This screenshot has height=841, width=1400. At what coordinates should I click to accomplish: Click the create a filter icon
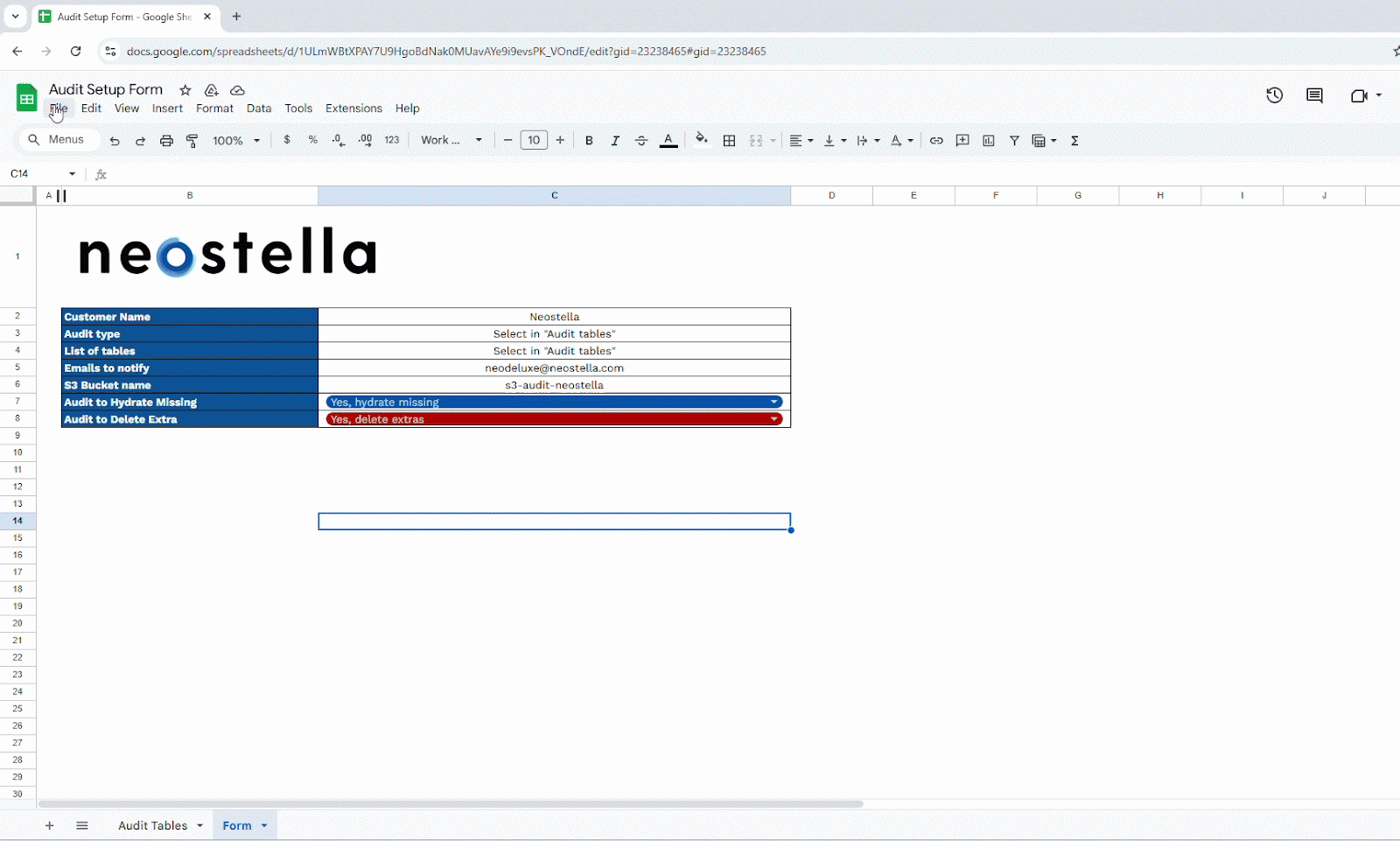(x=1014, y=141)
